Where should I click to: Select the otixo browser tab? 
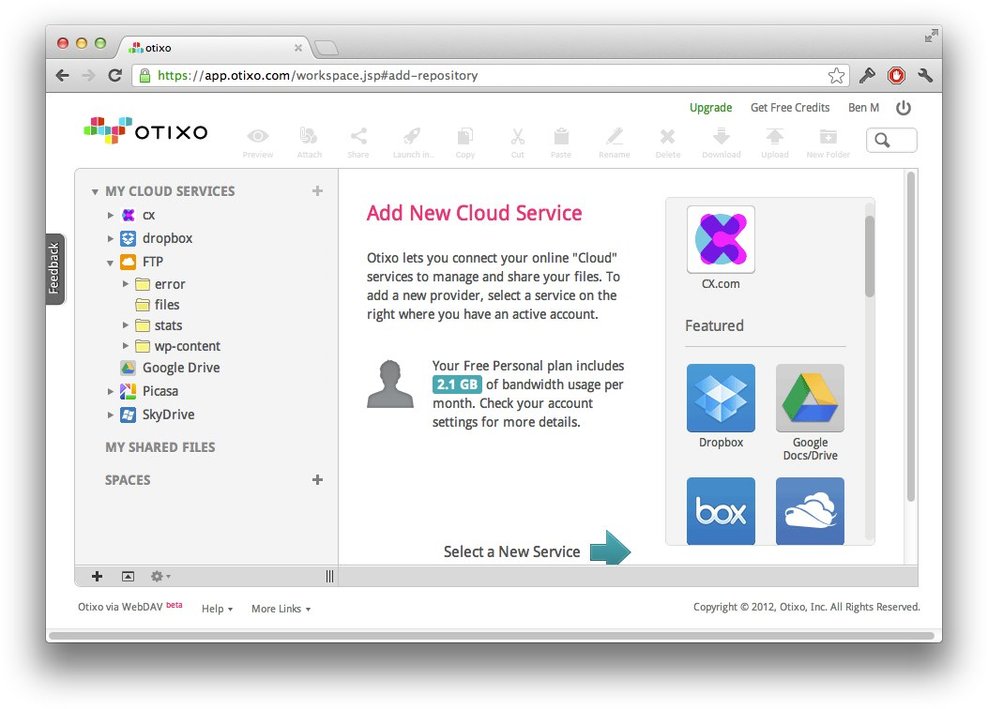click(x=214, y=48)
